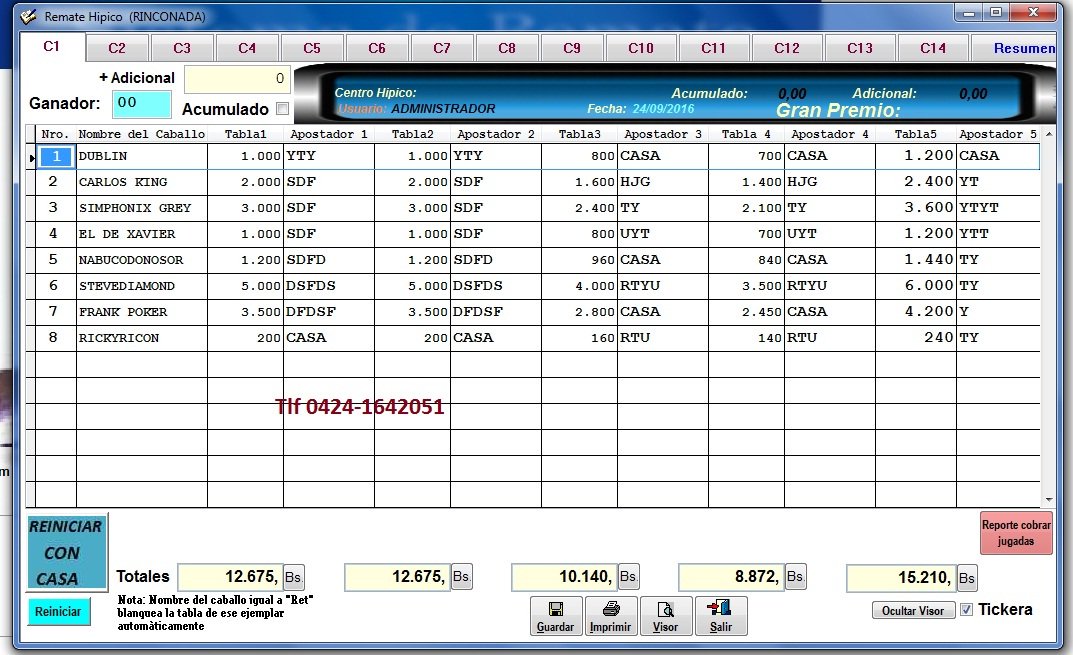Exit using the Salir door icon
This screenshot has width=1073, height=655.
[x=719, y=615]
